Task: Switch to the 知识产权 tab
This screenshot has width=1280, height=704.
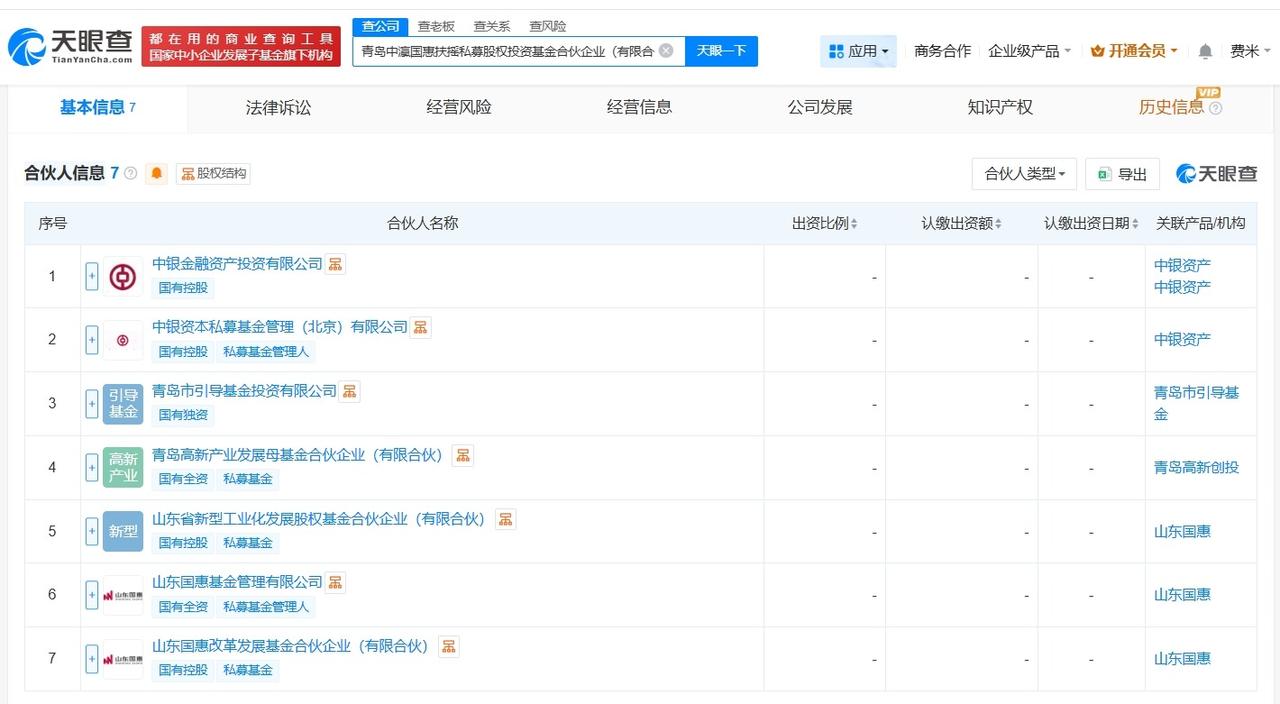Action: click(x=1000, y=108)
